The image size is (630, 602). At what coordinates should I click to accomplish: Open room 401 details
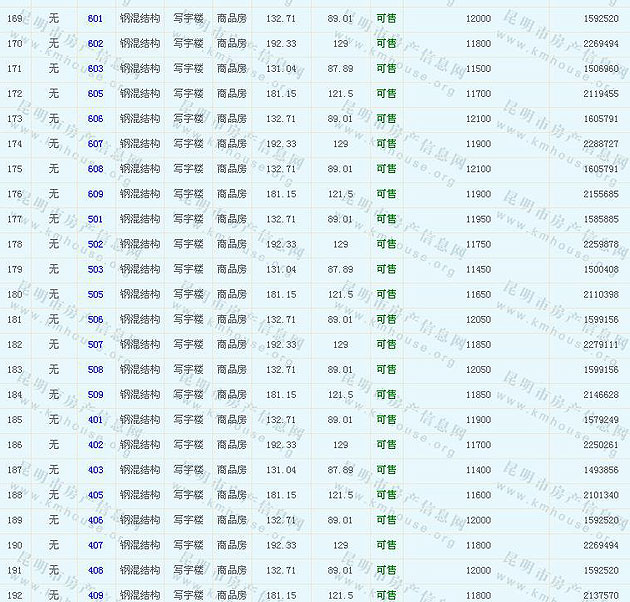(95, 420)
